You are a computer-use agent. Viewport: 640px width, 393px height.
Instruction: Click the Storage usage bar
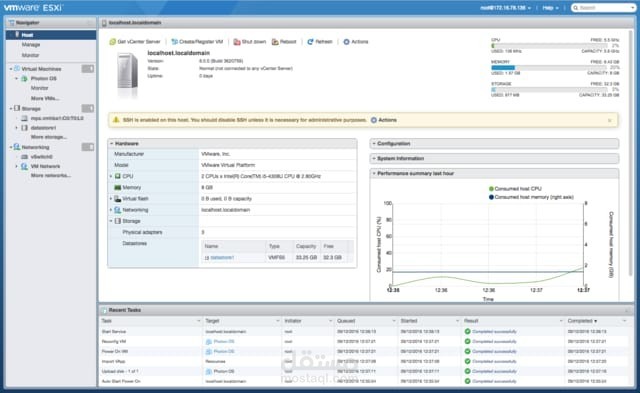coord(549,89)
